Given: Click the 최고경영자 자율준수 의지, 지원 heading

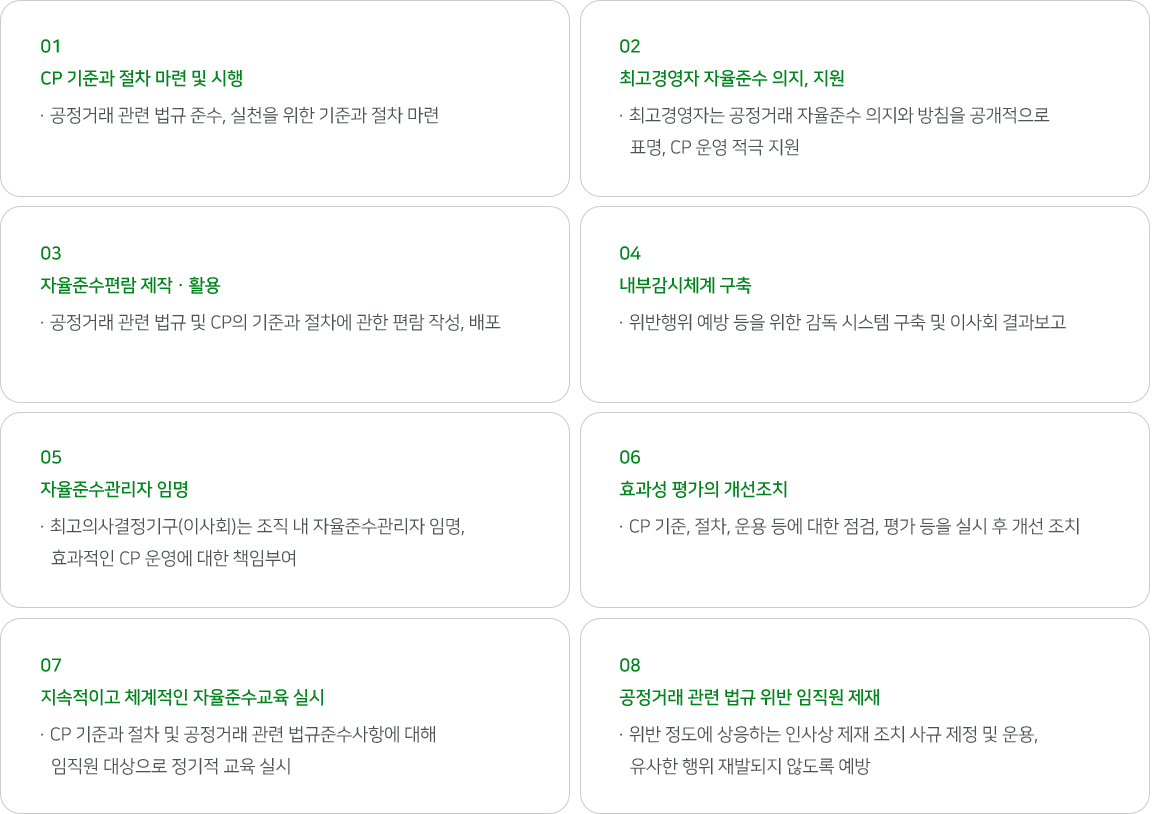Looking at the screenshot, I should tap(732, 78).
